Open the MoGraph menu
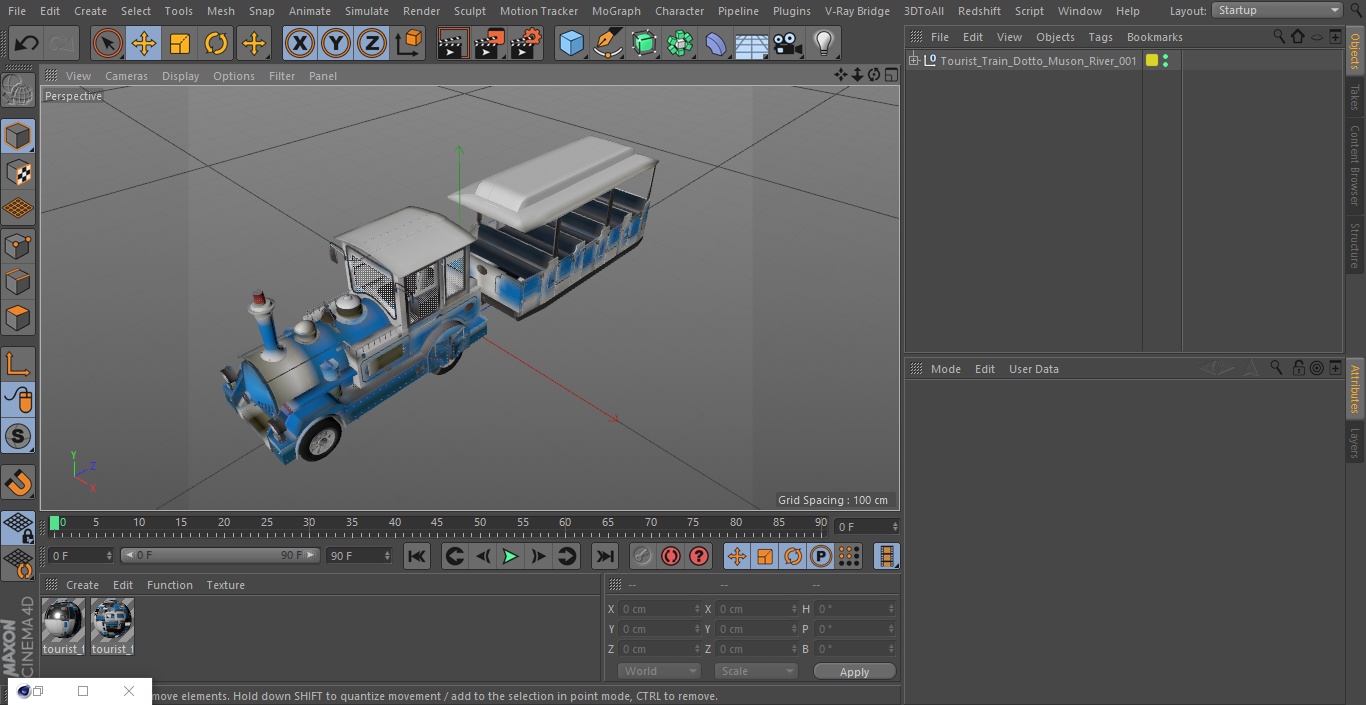The width and height of the screenshot is (1366, 705). (x=616, y=11)
